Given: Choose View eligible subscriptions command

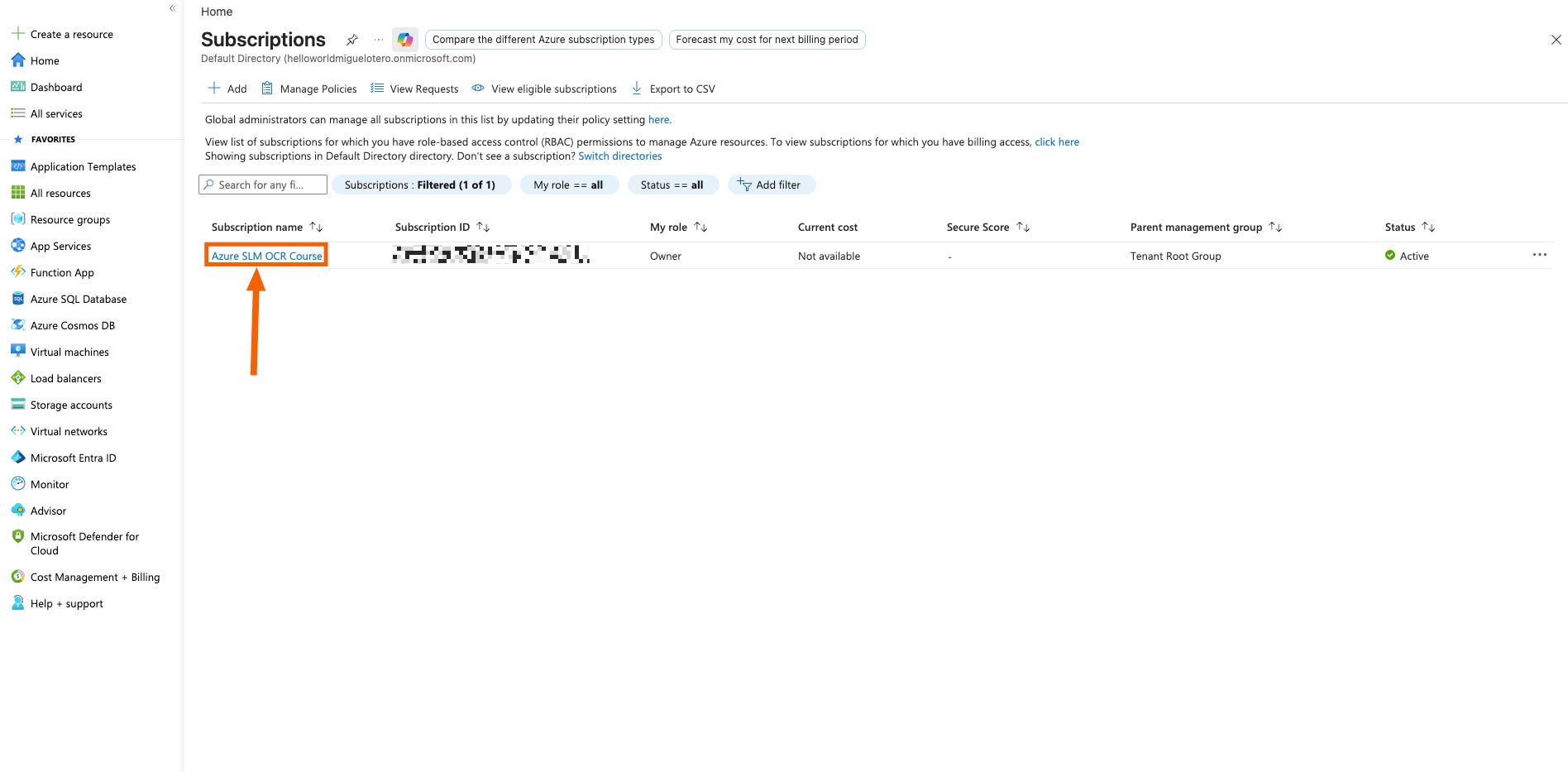Looking at the screenshot, I should pos(544,89).
